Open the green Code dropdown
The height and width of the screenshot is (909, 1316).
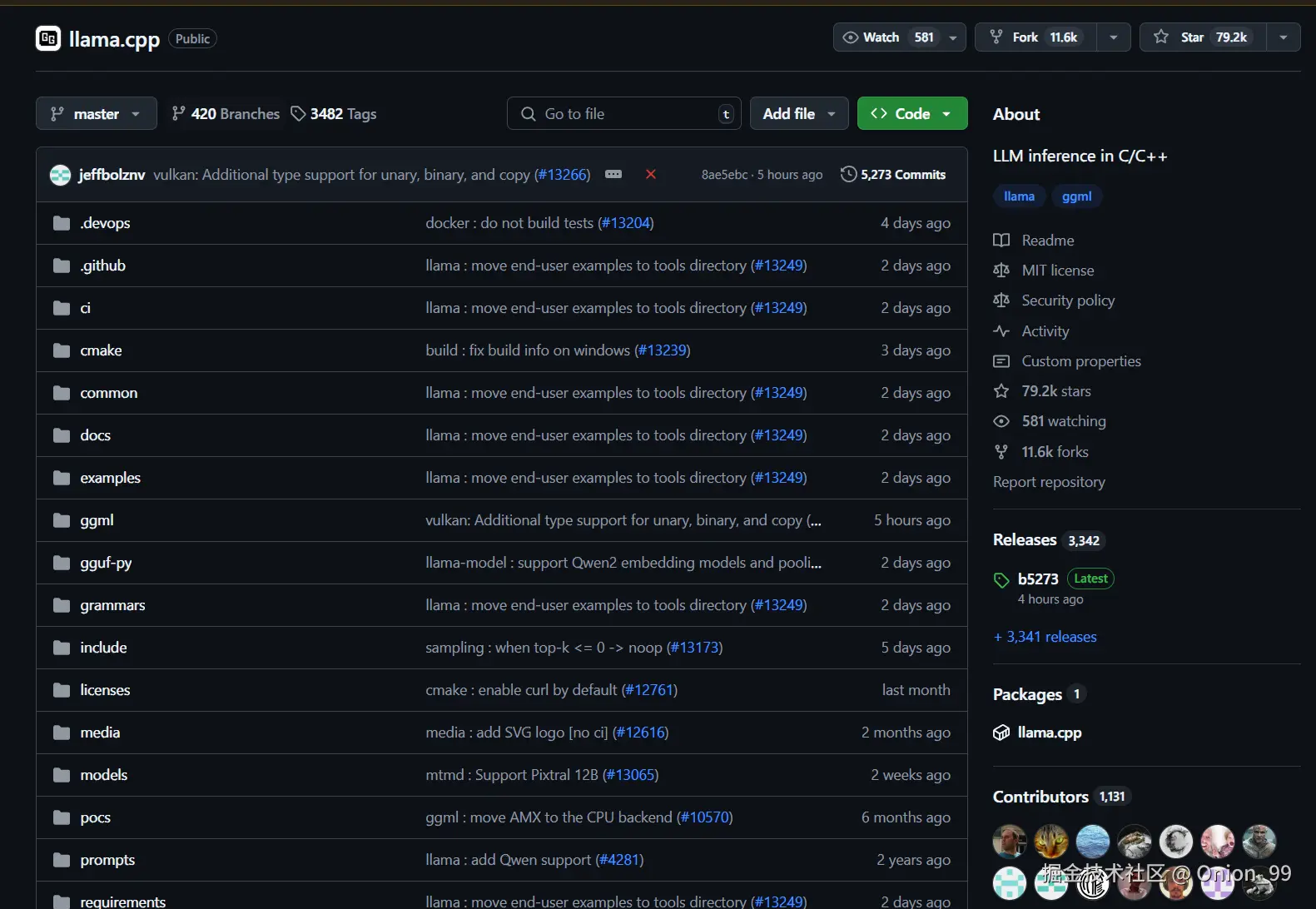pos(912,113)
